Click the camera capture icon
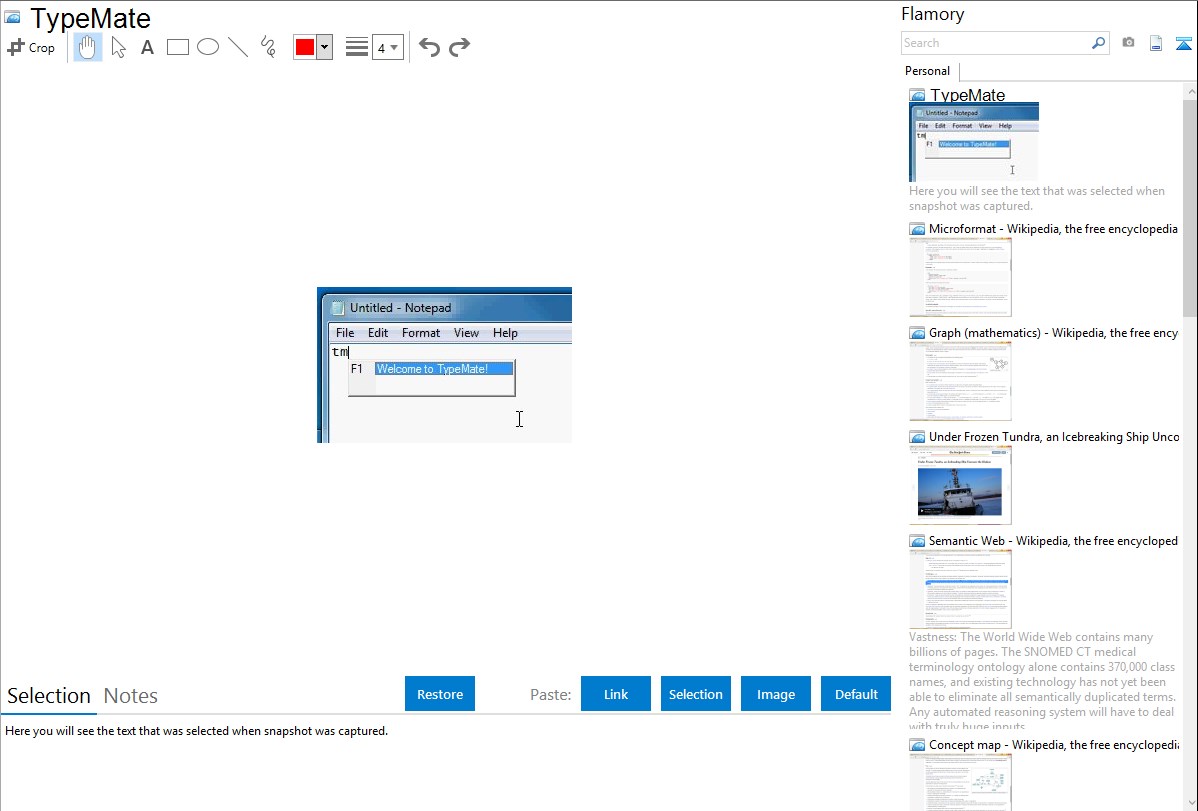This screenshot has width=1198, height=811. [1128, 43]
